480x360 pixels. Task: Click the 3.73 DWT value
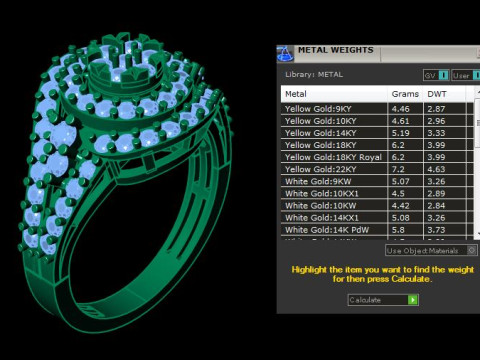(436, 230)
